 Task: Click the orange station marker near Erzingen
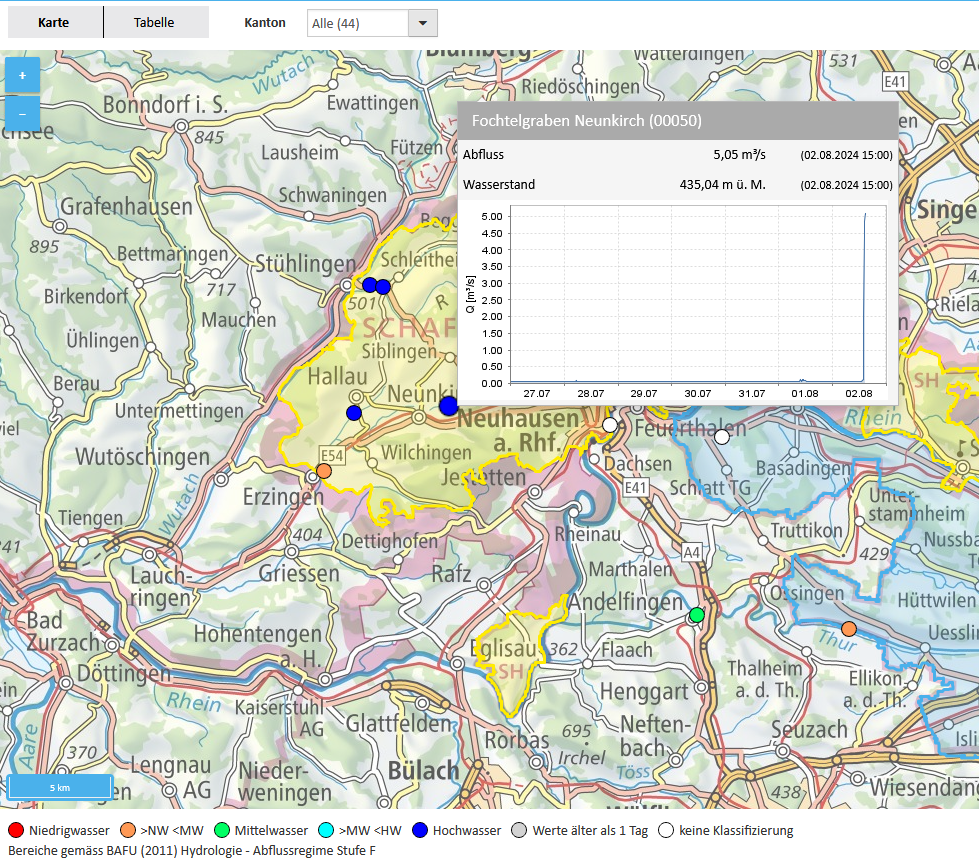click(x=323, y=471)
